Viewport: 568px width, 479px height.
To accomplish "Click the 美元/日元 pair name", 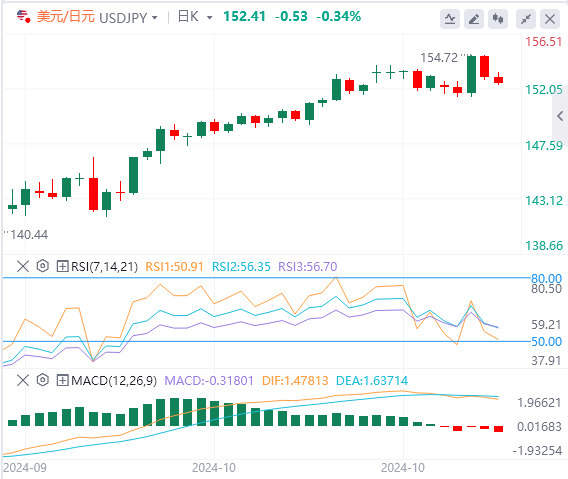I will tap(66, 17).
